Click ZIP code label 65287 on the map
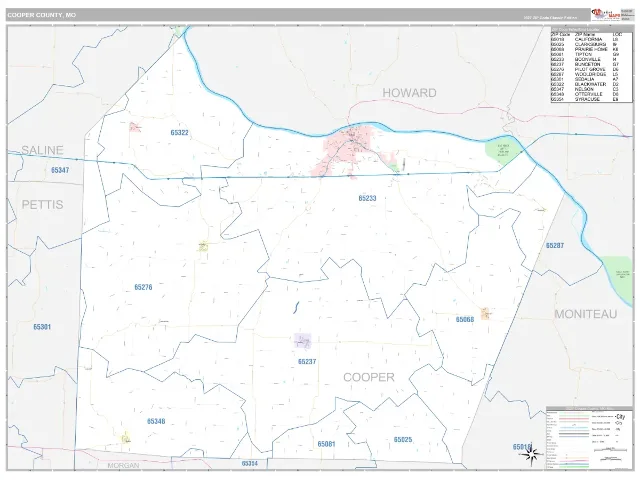 [x=555, y=245]
